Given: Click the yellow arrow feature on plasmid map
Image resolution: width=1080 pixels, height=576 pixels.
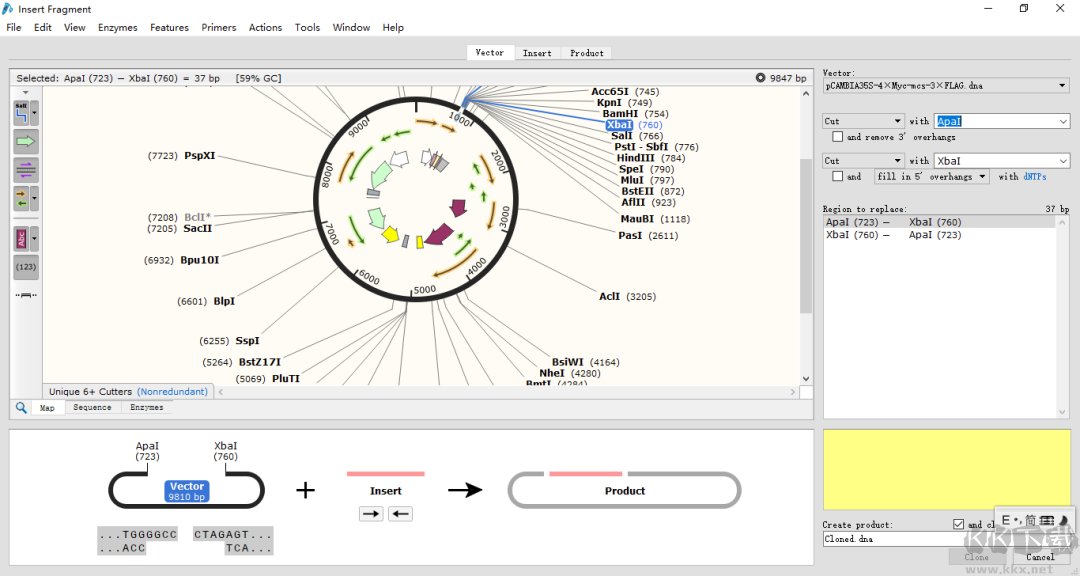Looking at the screenshot, I should coord(391,234).
